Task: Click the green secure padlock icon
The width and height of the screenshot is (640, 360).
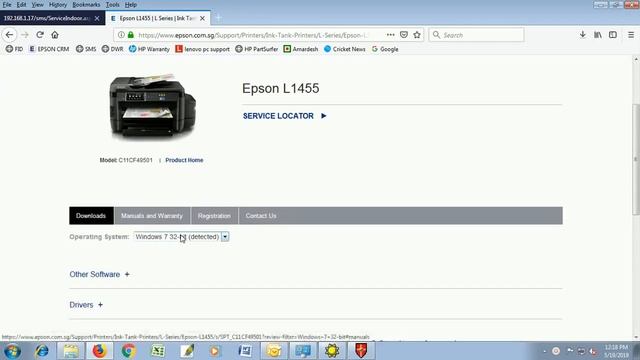Action: (131, 35)
